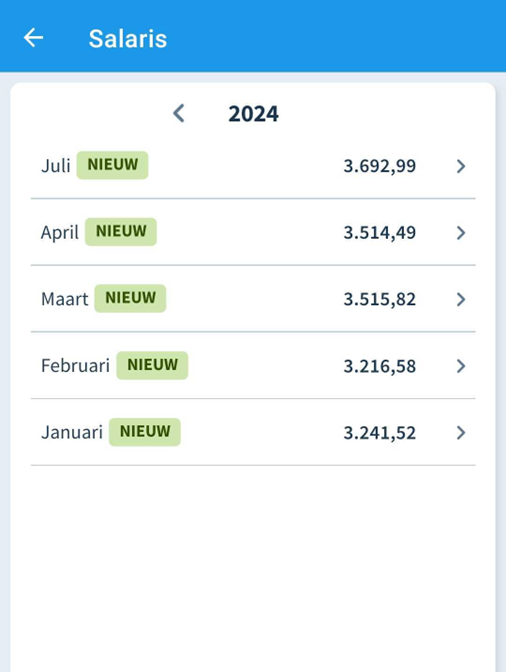Click the 3.692,99 amount
506x672 pixels.
pyautogui.click(x=380, y=166)
